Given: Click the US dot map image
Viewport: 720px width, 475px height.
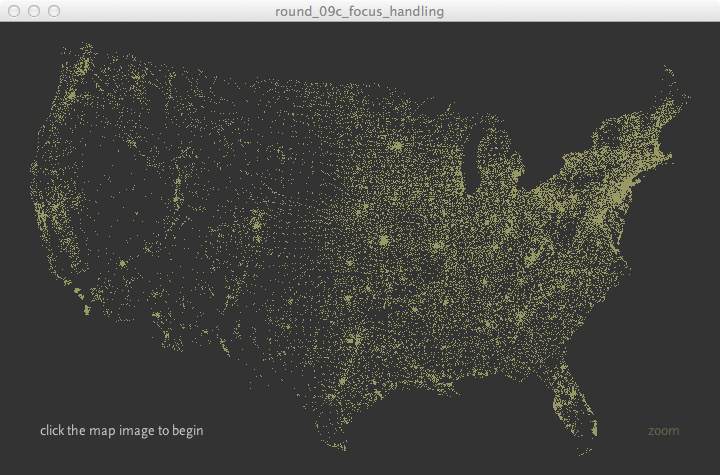Looking at the screenshot, I should click(360, 248).
